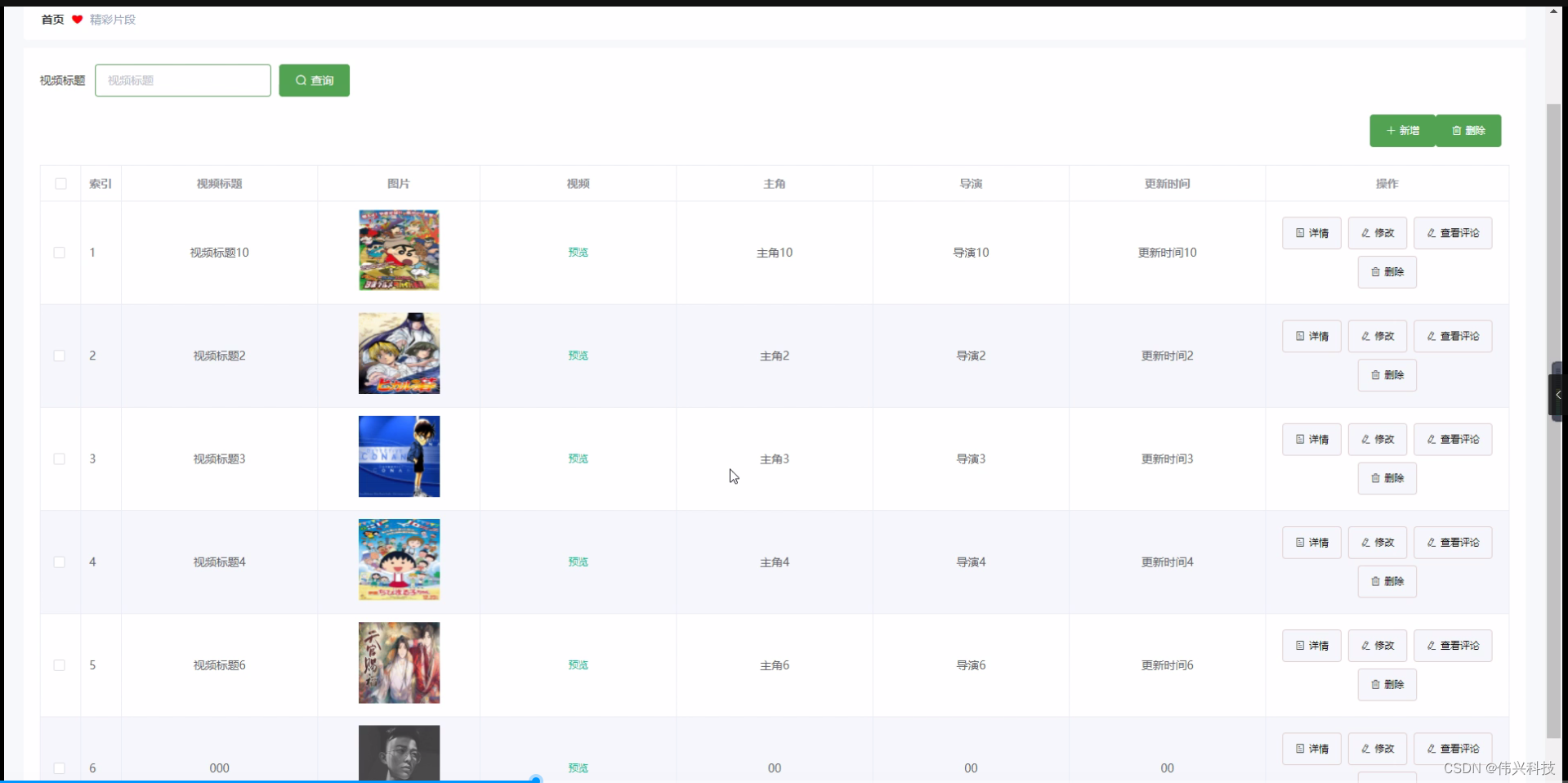Click the row delete trash icon for 视频标题6
The width and height of the screenshot is (1568, 783).
click(x=1375, y=685)
